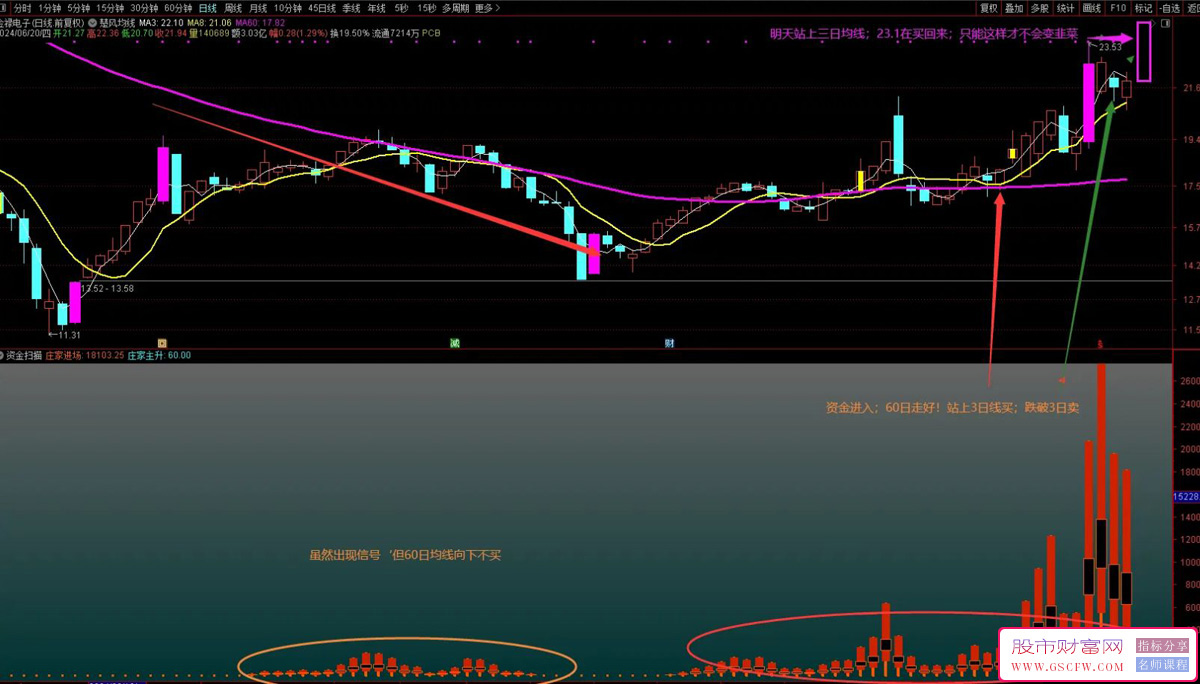Open the F10 company info page

[1118, 8]
